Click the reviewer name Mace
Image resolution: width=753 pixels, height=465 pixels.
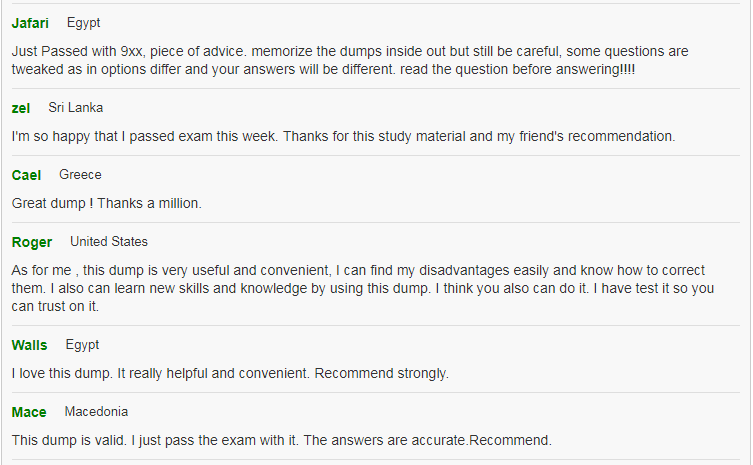tap(29, 412)
